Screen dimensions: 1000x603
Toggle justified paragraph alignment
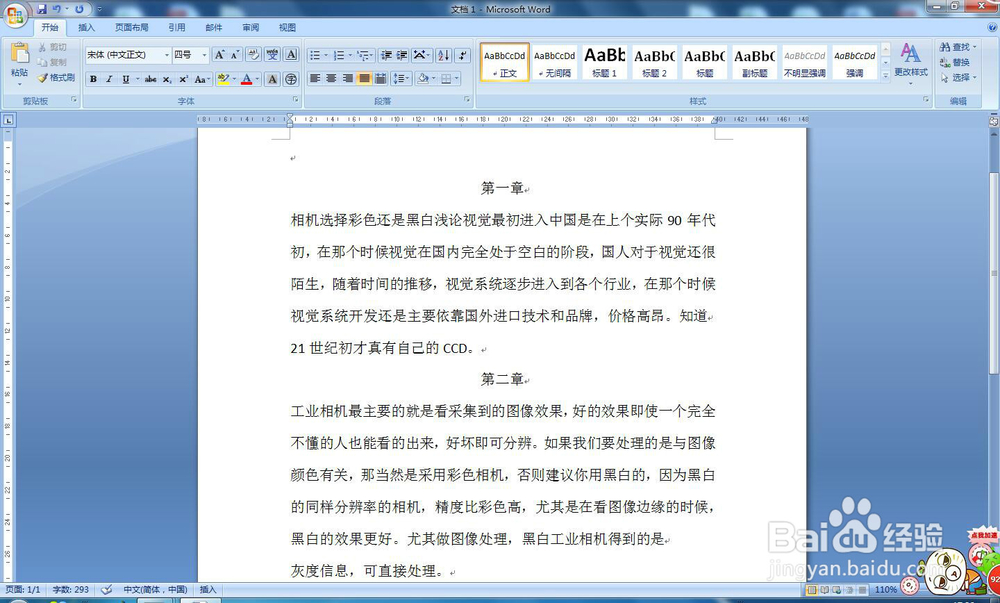[x=363, y=78]
